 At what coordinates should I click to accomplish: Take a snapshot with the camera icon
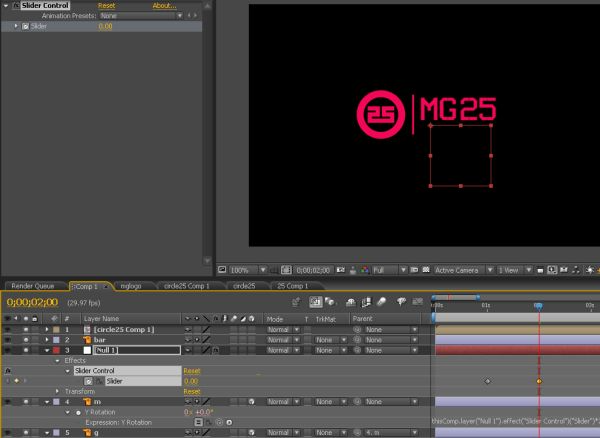[341, 270]
